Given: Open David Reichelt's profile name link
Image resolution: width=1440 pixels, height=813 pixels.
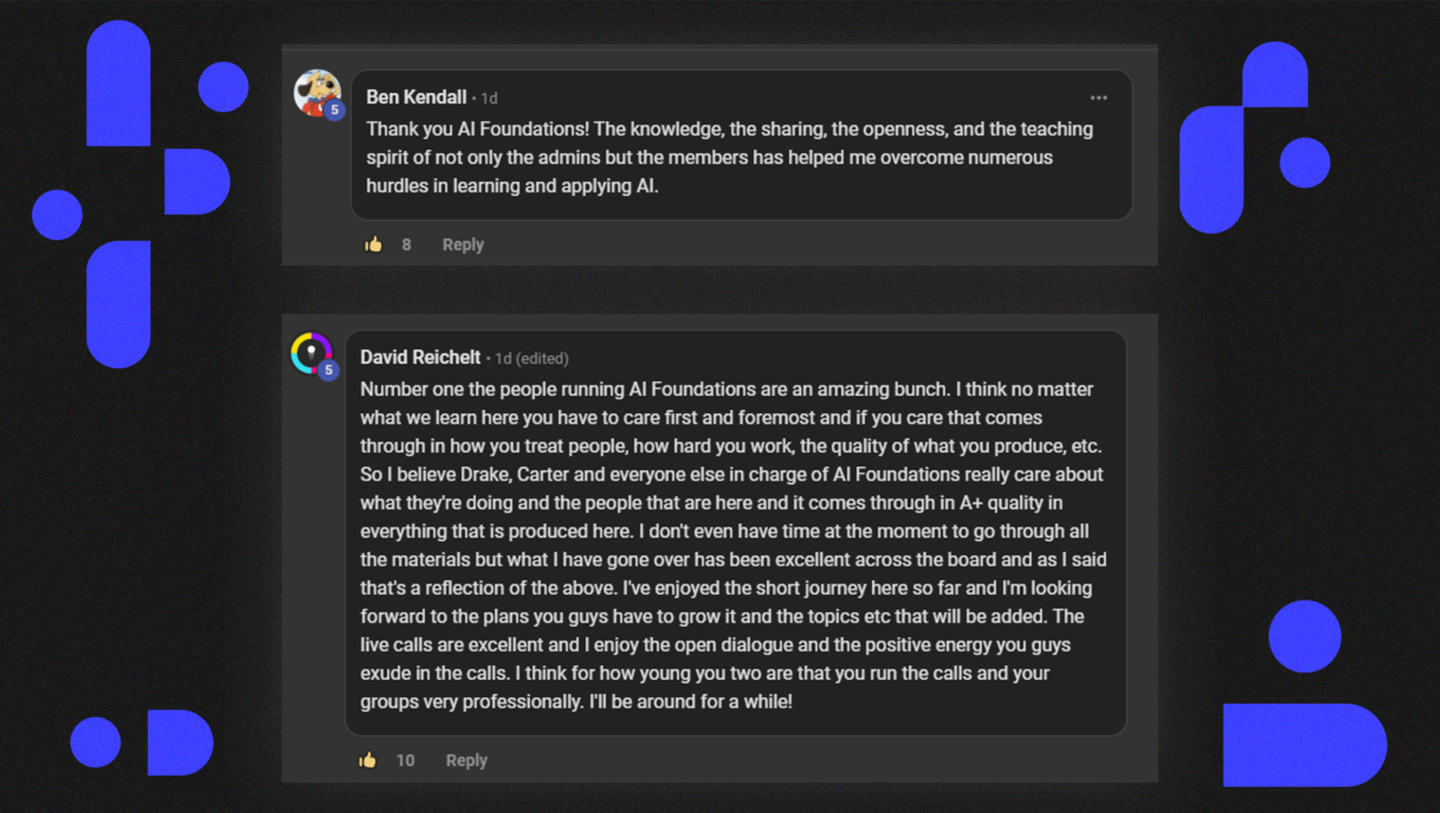Looking at the screenshot, I should 420,357.
